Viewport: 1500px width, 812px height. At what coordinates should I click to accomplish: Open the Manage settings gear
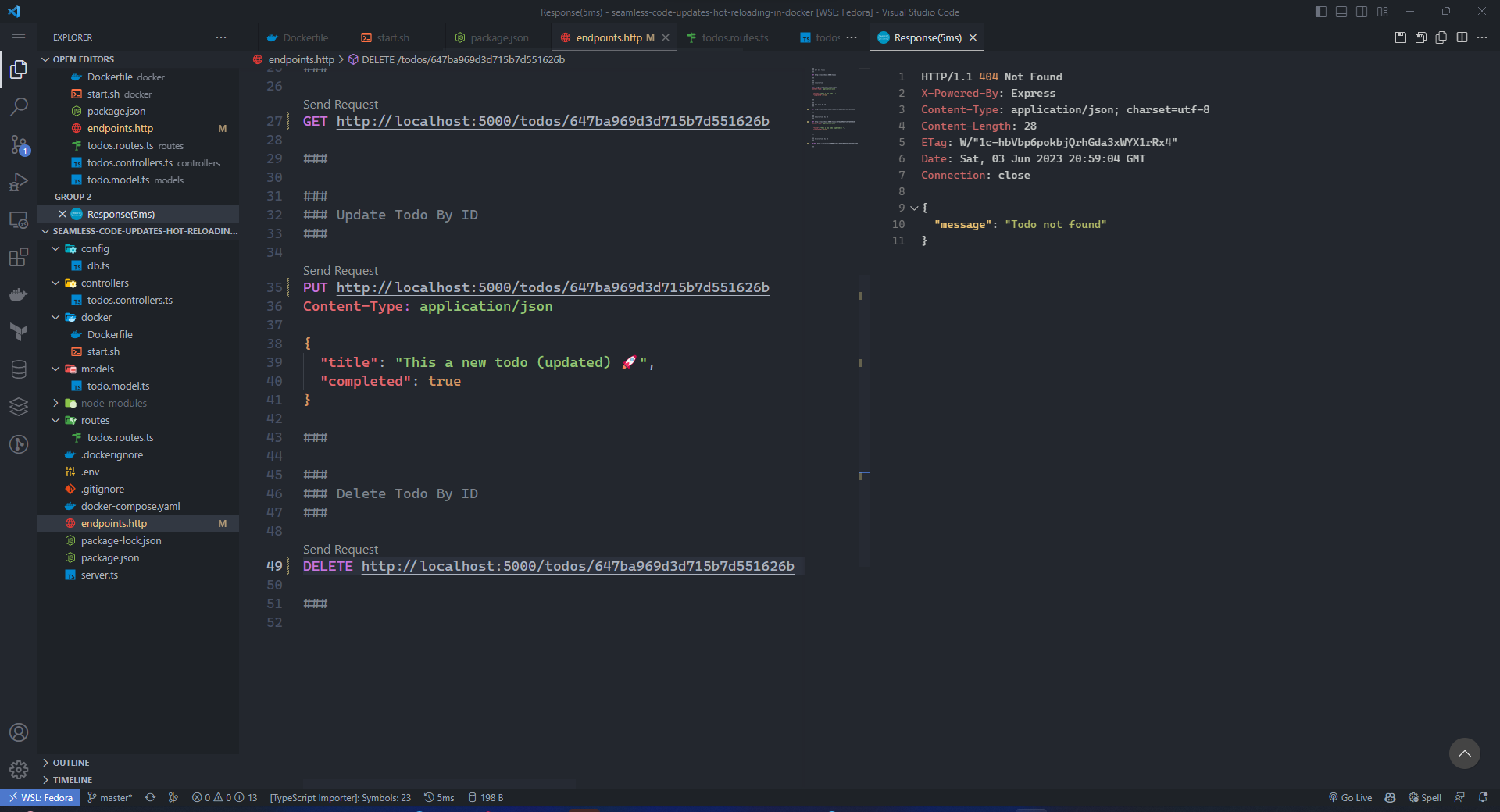[19, 770]
